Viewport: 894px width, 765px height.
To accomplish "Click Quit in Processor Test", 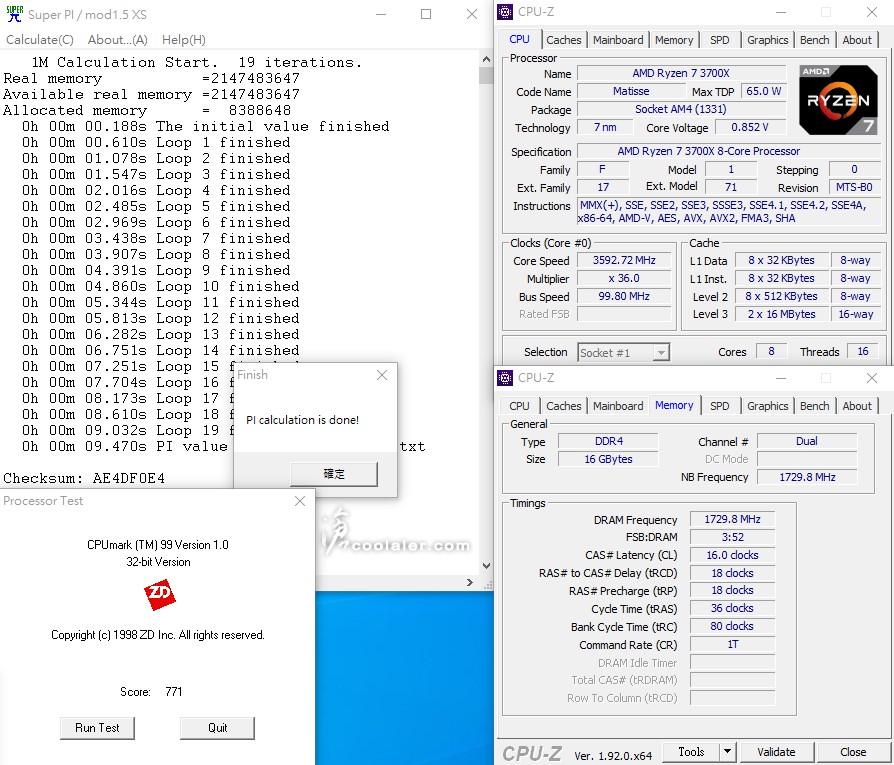I will (217, 728).
